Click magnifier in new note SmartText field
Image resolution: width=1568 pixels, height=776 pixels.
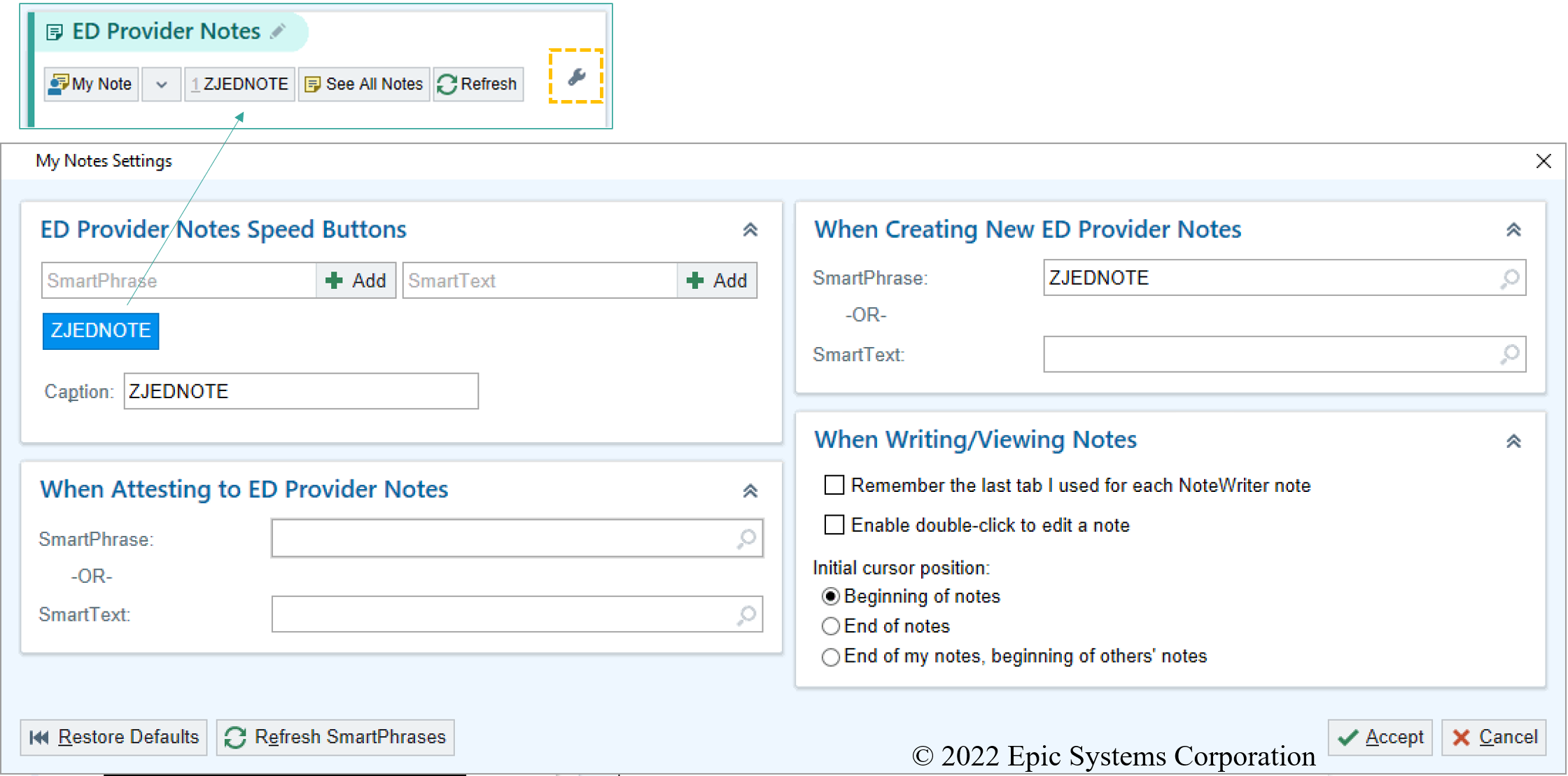pyautogui.click(x=1510, y=355)
